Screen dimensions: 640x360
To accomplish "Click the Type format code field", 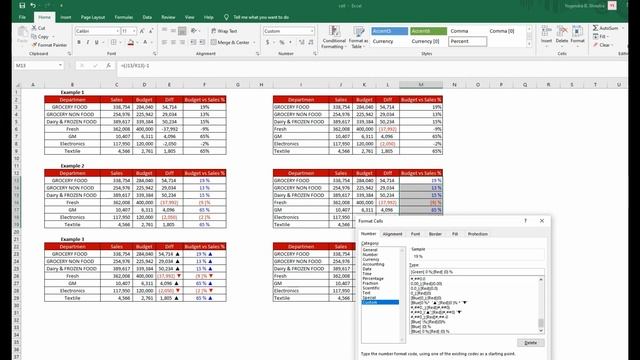I will (477, 271).
